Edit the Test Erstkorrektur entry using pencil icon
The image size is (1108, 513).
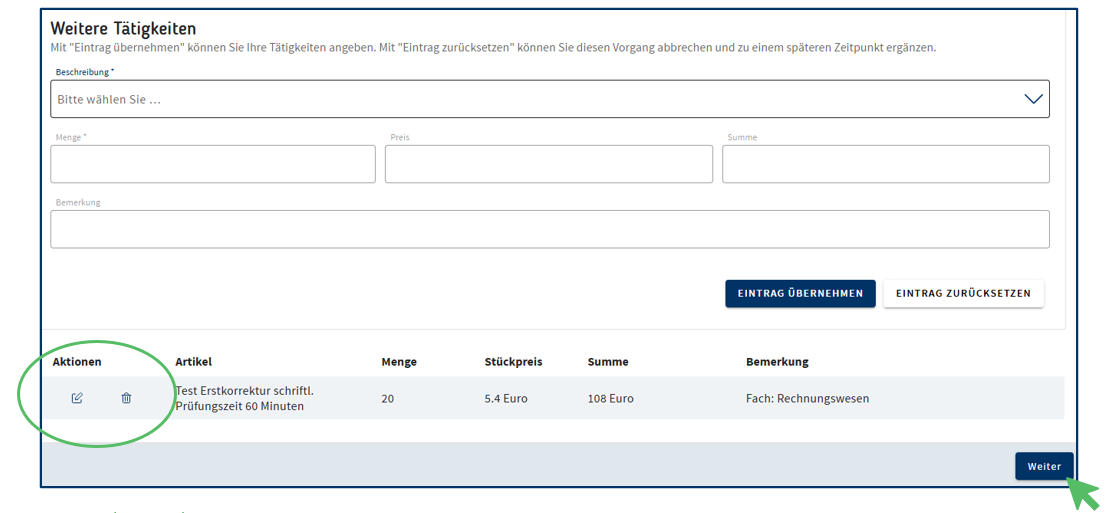point(77,398)
